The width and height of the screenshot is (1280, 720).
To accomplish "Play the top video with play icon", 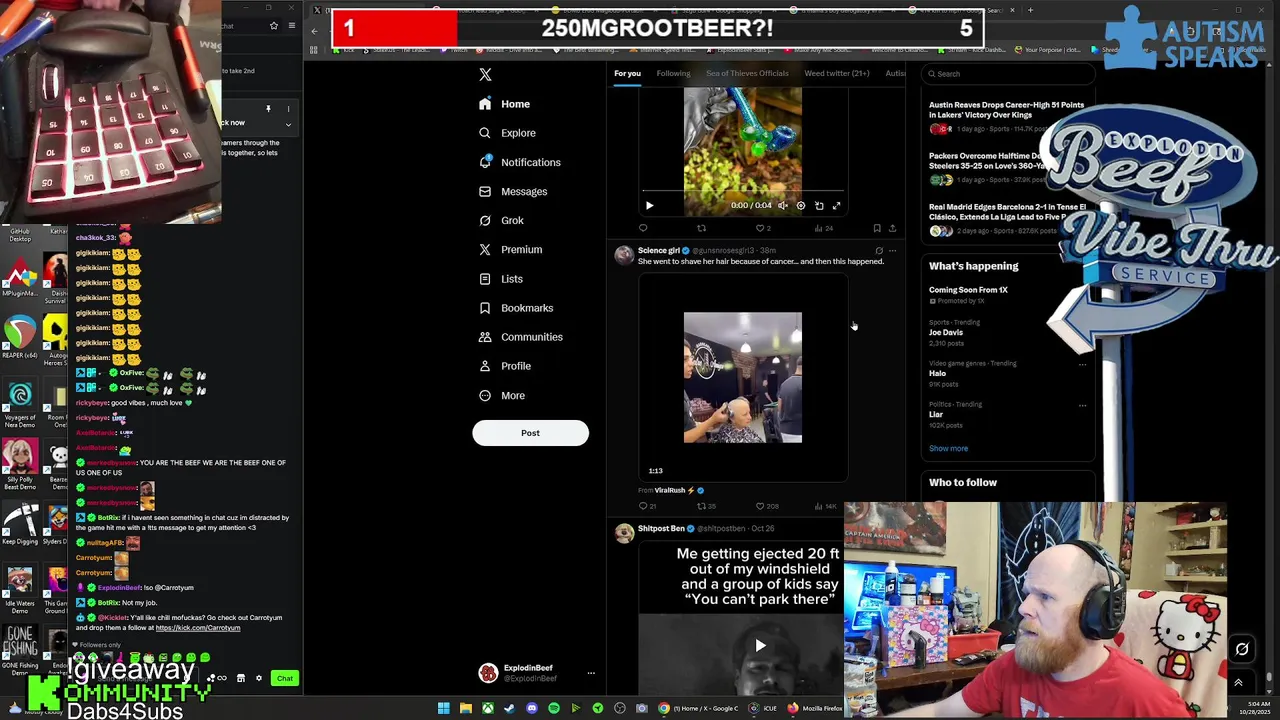I will [x=649, y=205].
